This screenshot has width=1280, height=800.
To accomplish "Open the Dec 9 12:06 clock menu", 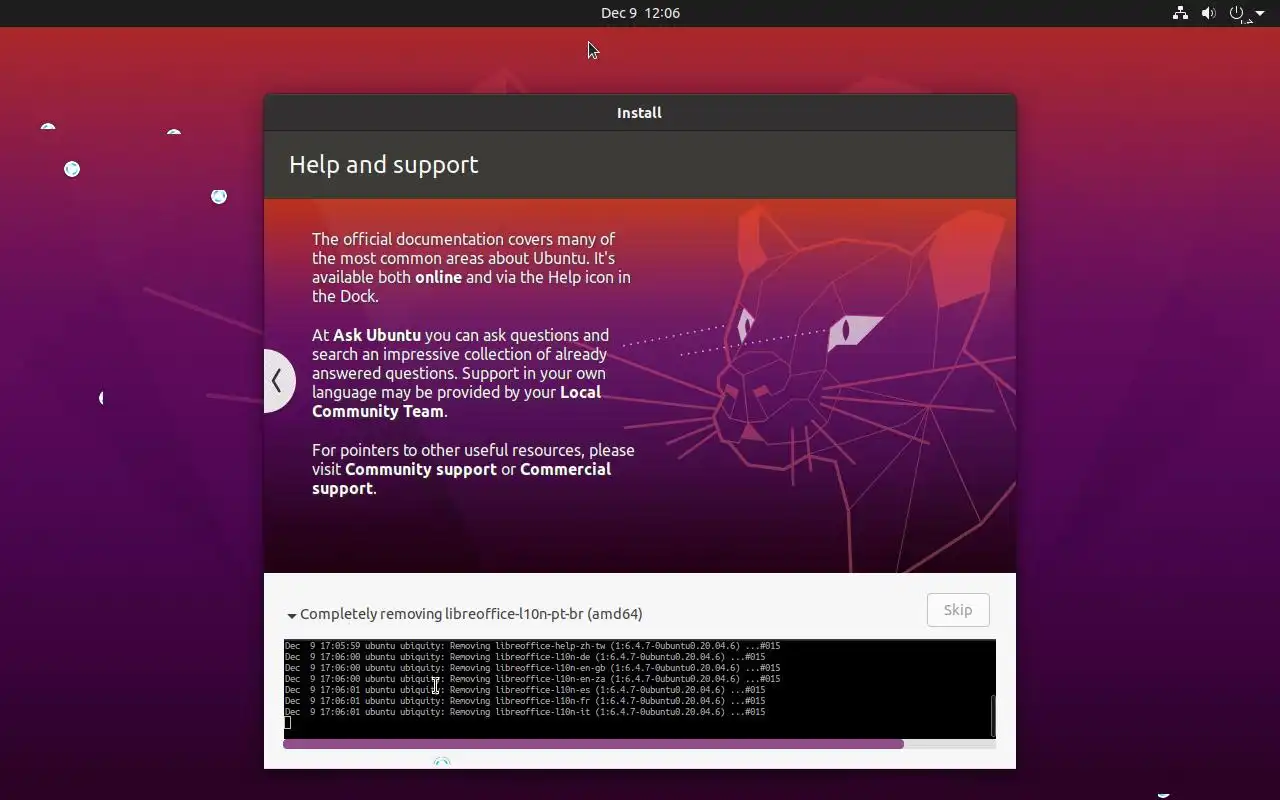I will [x=640, y=13].
